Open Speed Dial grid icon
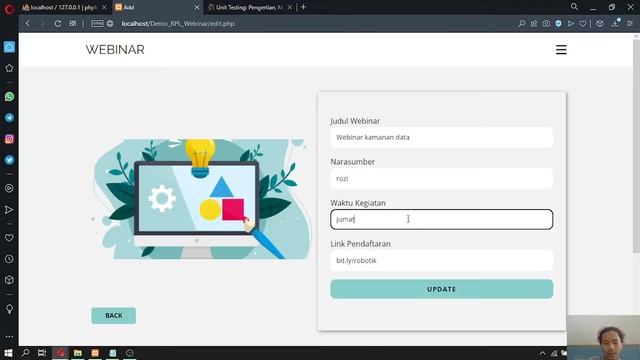 (x=73, y=24)
